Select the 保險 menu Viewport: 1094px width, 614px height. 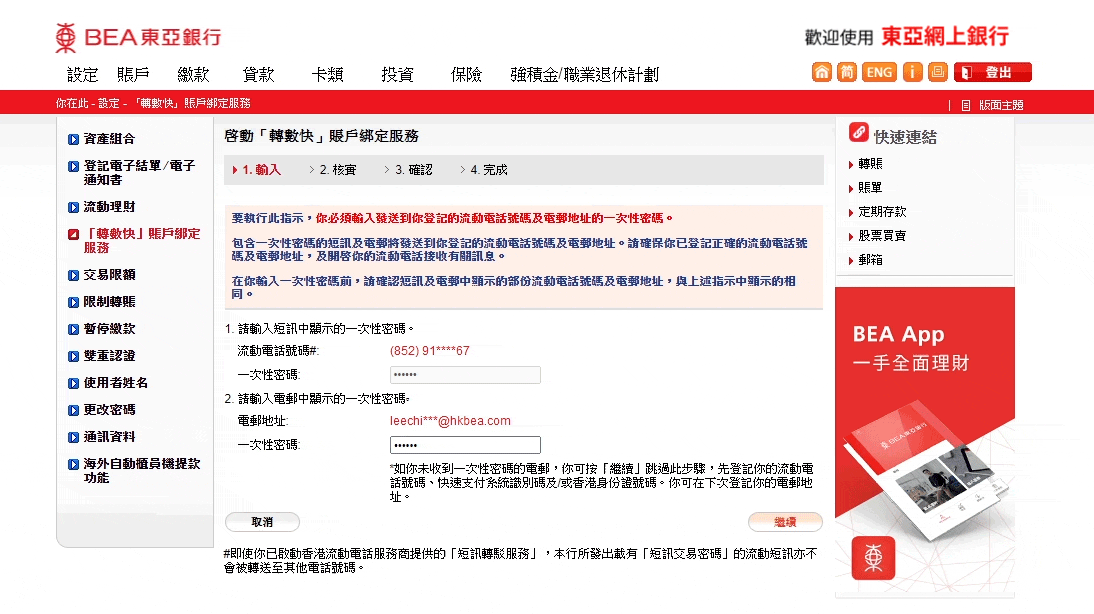(466, 75)
